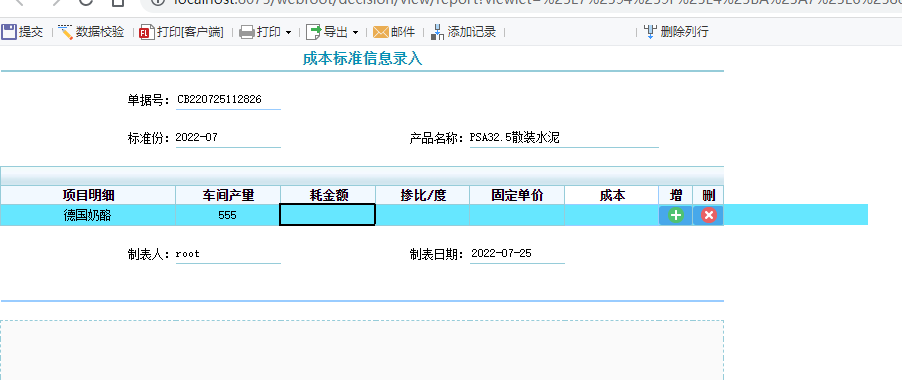This screenshot has width=902, height=380.
Task: Click the 555 车间产量 cell
Action: click(x=228, y=215)
